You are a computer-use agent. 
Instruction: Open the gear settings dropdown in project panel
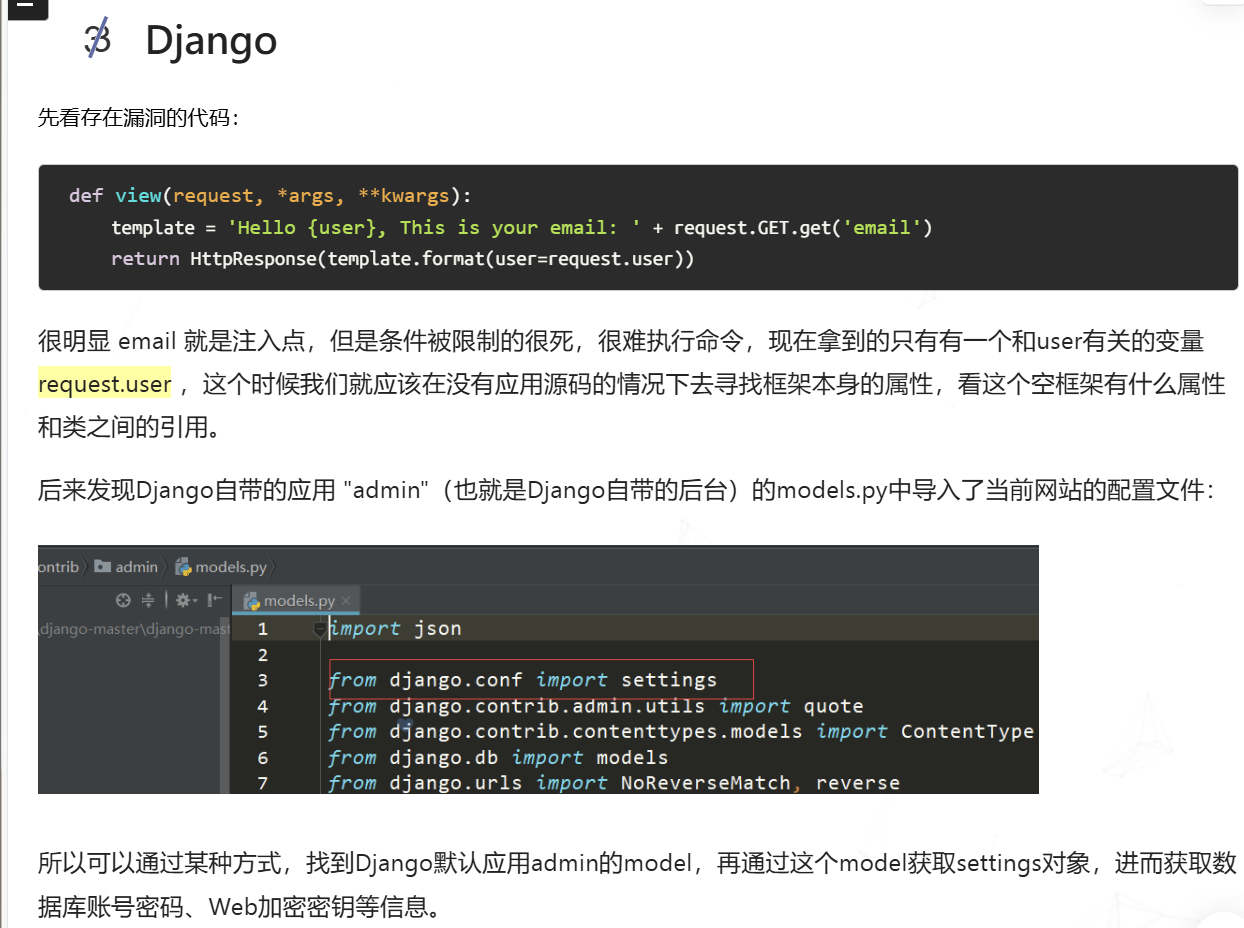[184, 600]
